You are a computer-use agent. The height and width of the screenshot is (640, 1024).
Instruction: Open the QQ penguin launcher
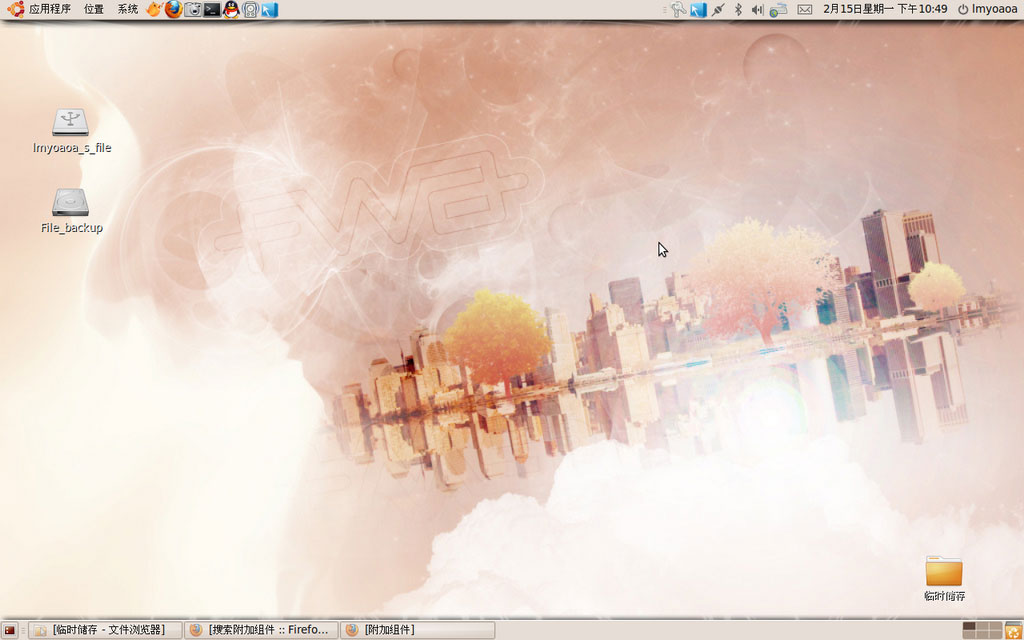(x=231, y=9)
